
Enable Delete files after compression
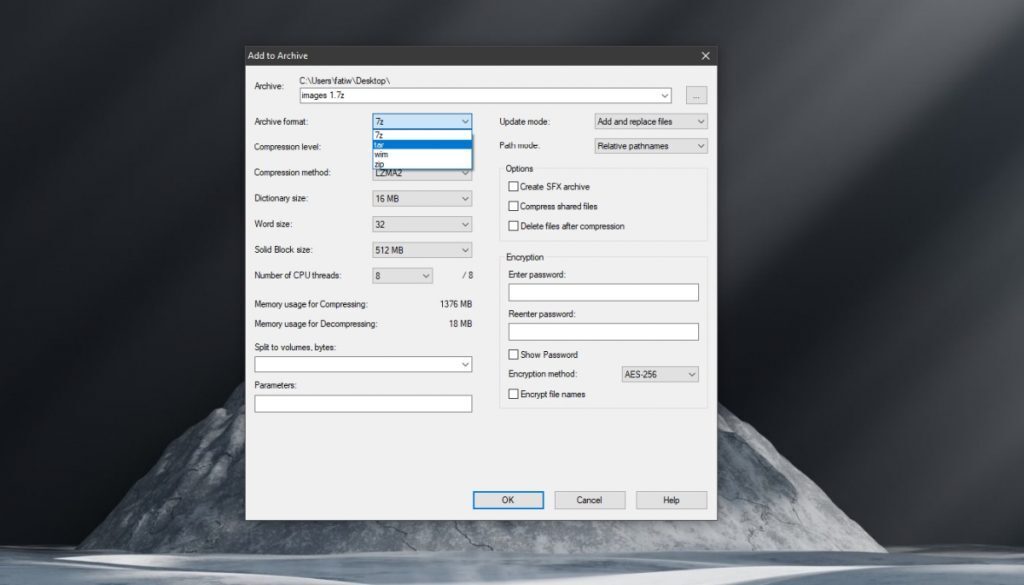513,226
